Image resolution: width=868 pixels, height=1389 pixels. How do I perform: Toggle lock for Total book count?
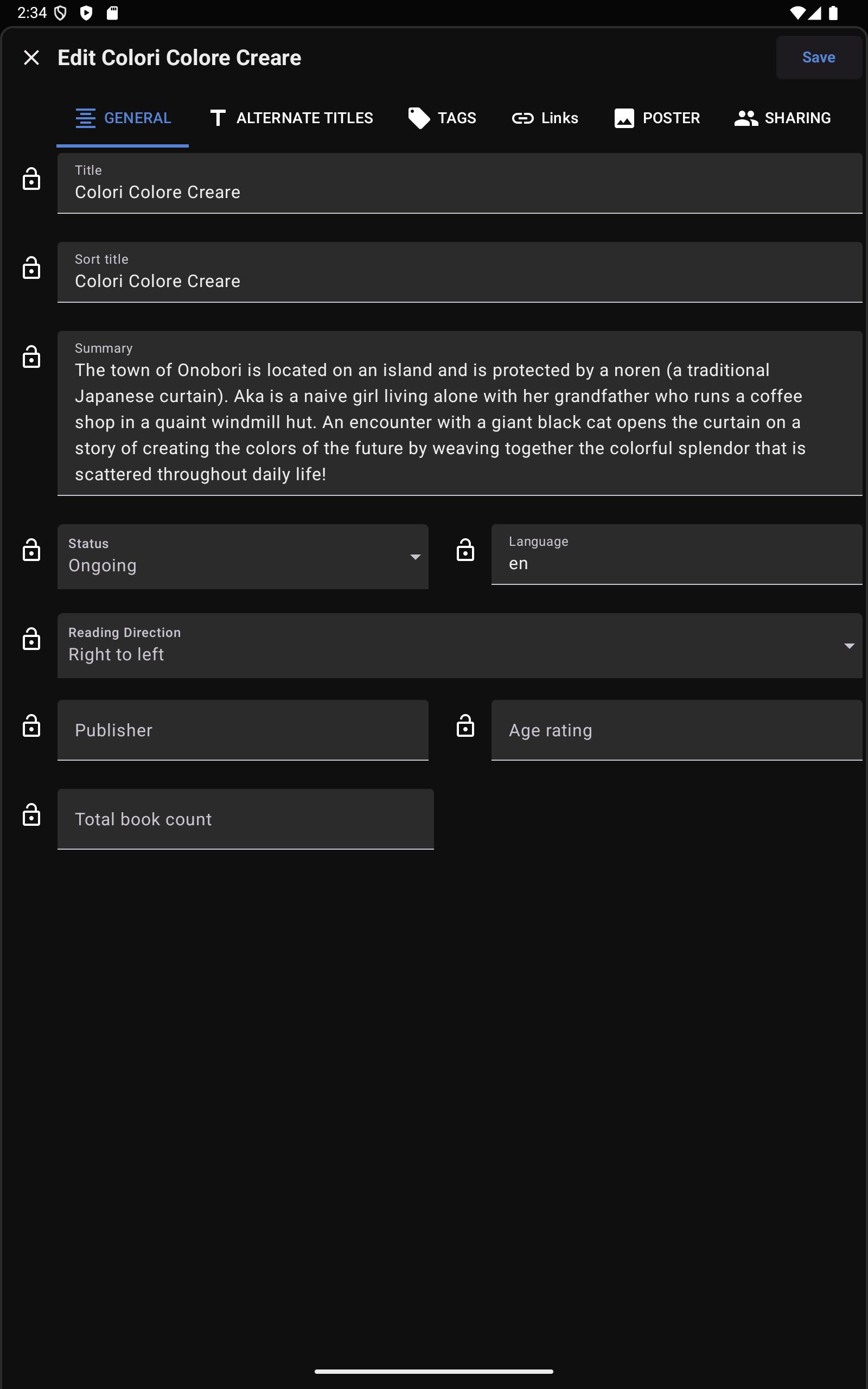(x=31, y=815)
